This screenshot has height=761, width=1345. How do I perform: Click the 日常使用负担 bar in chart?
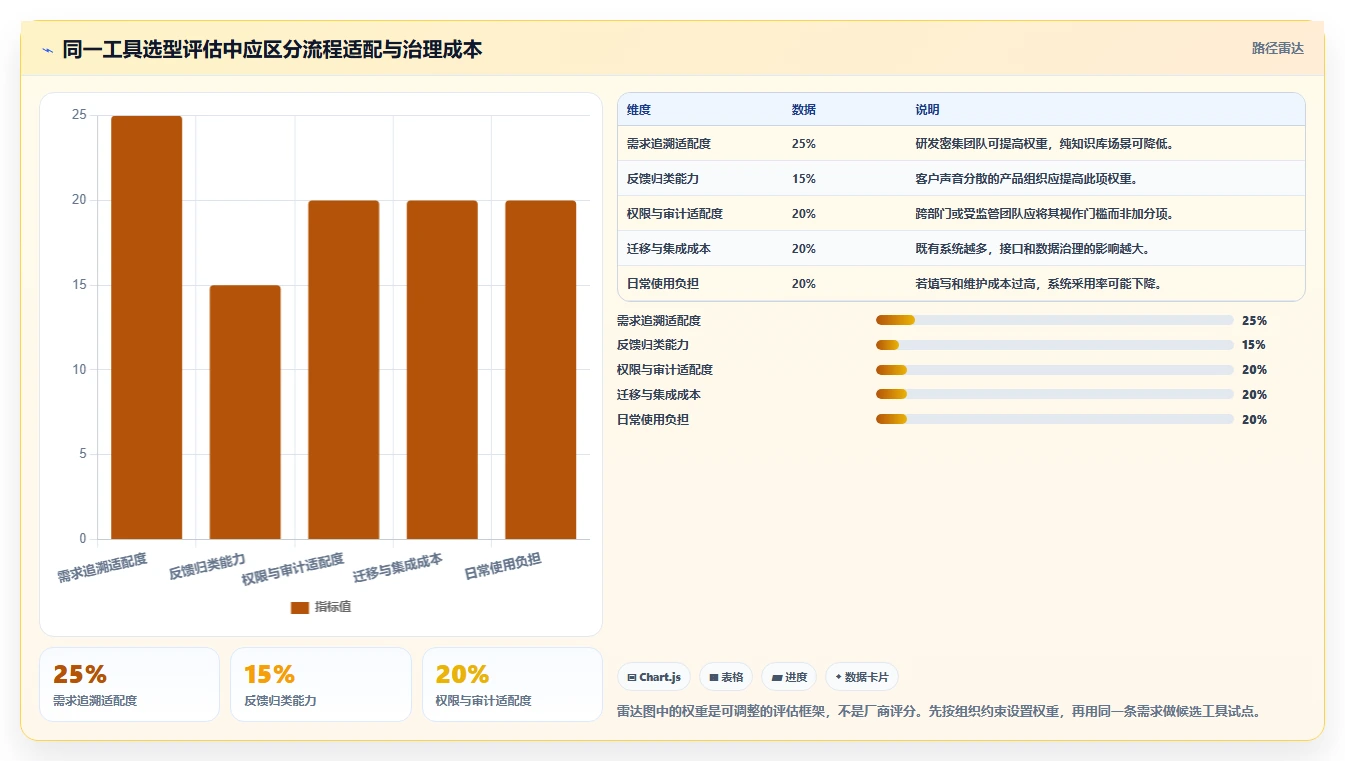point(540,370)
